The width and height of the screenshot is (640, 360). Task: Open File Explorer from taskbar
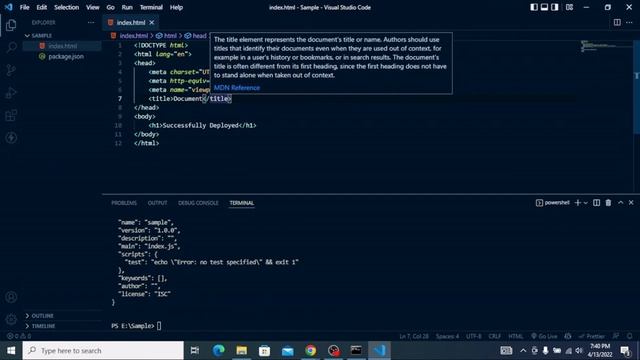click(242, 351)
